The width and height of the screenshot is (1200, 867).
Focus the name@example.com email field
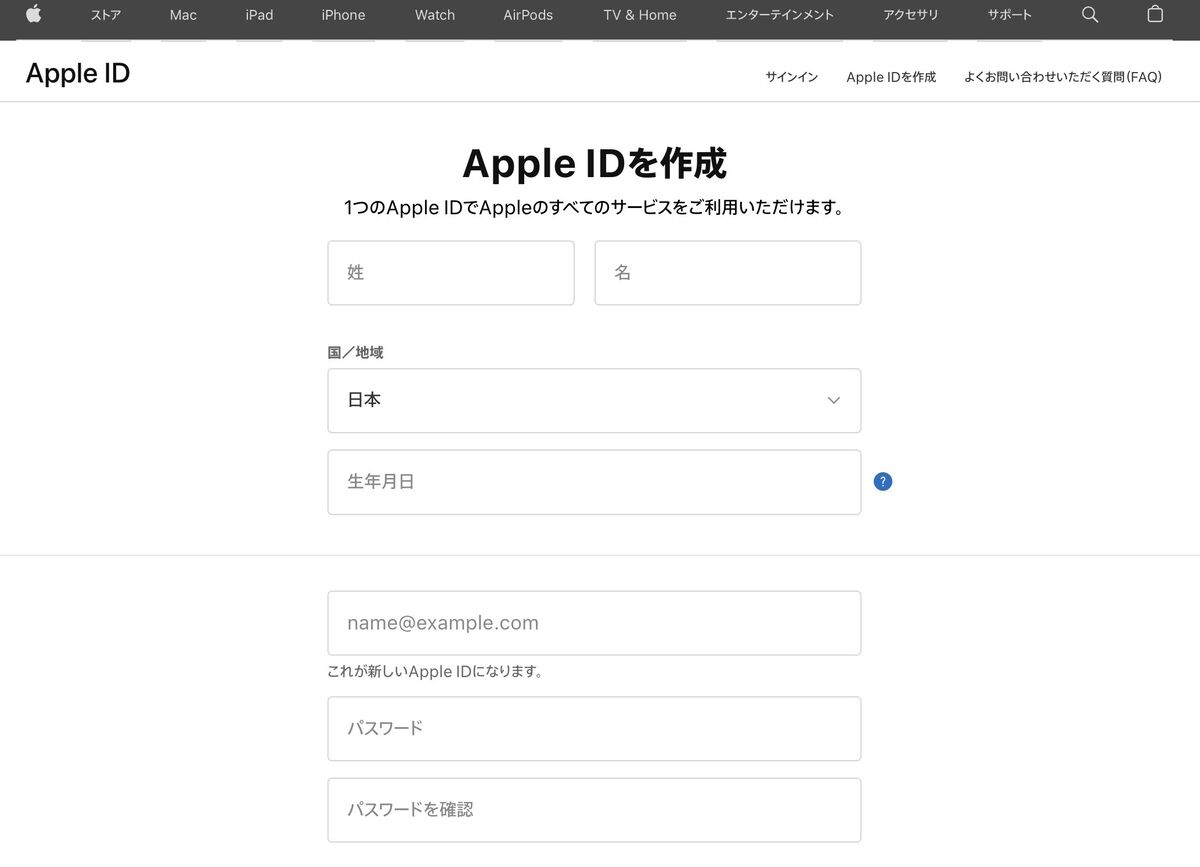[x=594, y=623]
